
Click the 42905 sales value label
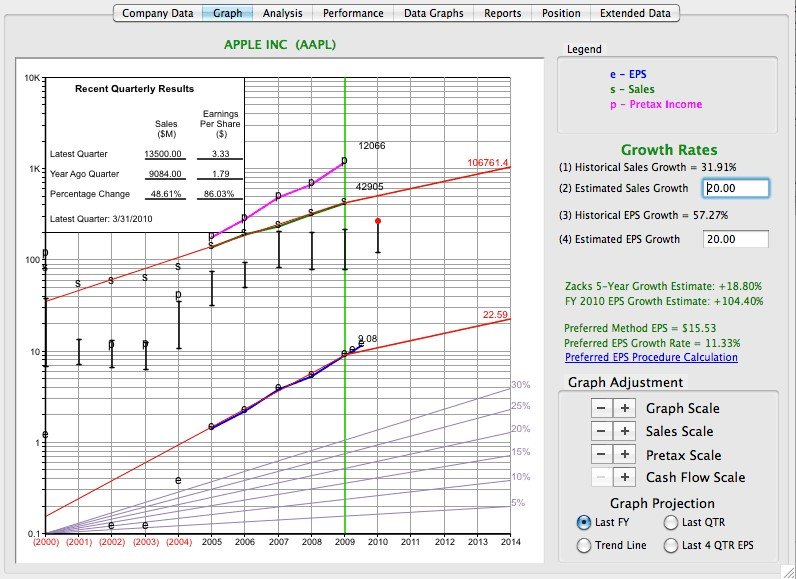click(x=370, y=187)
